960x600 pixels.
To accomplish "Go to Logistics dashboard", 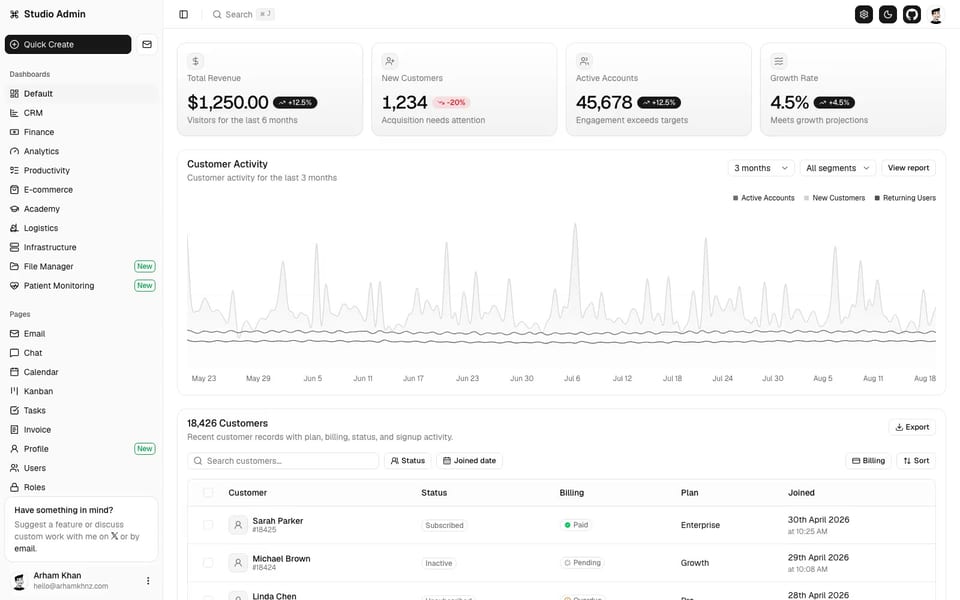I will [81, 228].
